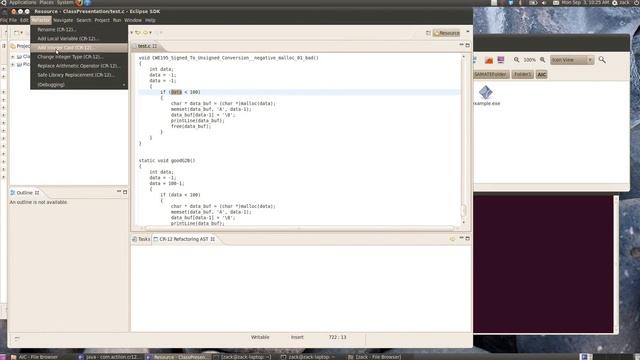
Task: Expand the second project tree node
Action: pyautogui.click(x=13, y=64)
